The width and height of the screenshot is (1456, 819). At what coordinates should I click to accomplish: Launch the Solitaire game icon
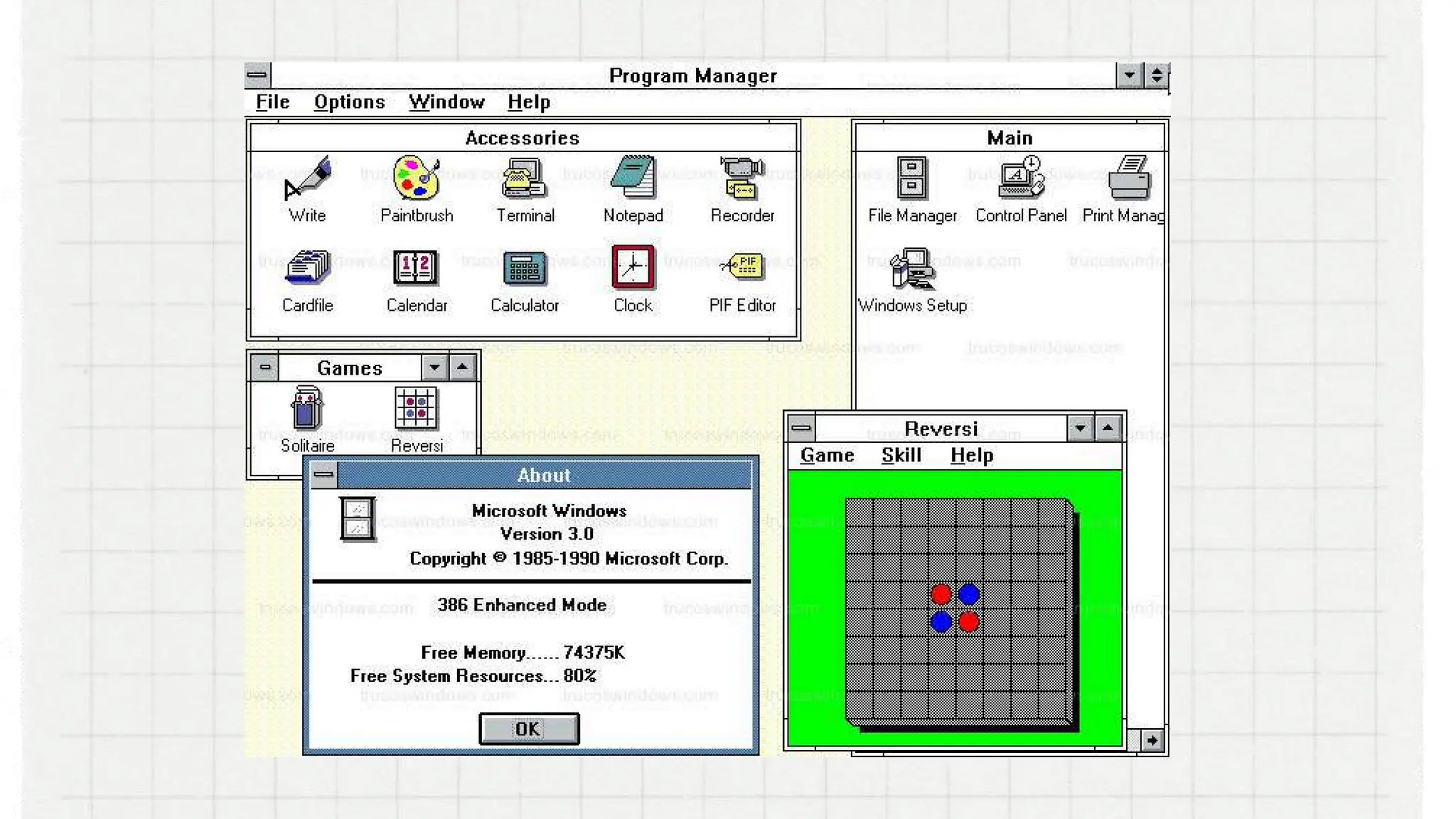[x=307, y=409]
